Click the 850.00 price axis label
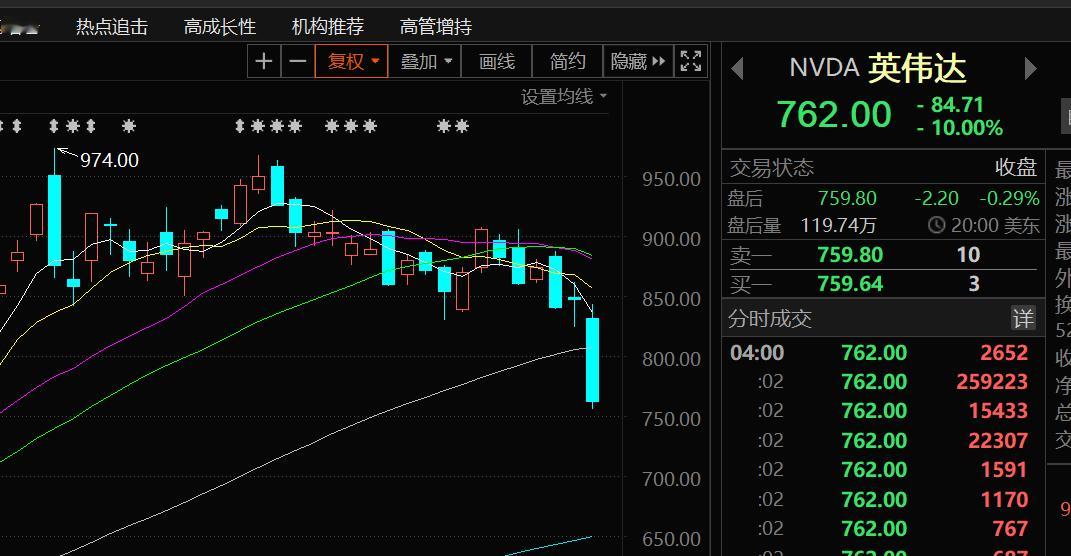The width and height of the screenshot is (1071, 556). (671, 299)
